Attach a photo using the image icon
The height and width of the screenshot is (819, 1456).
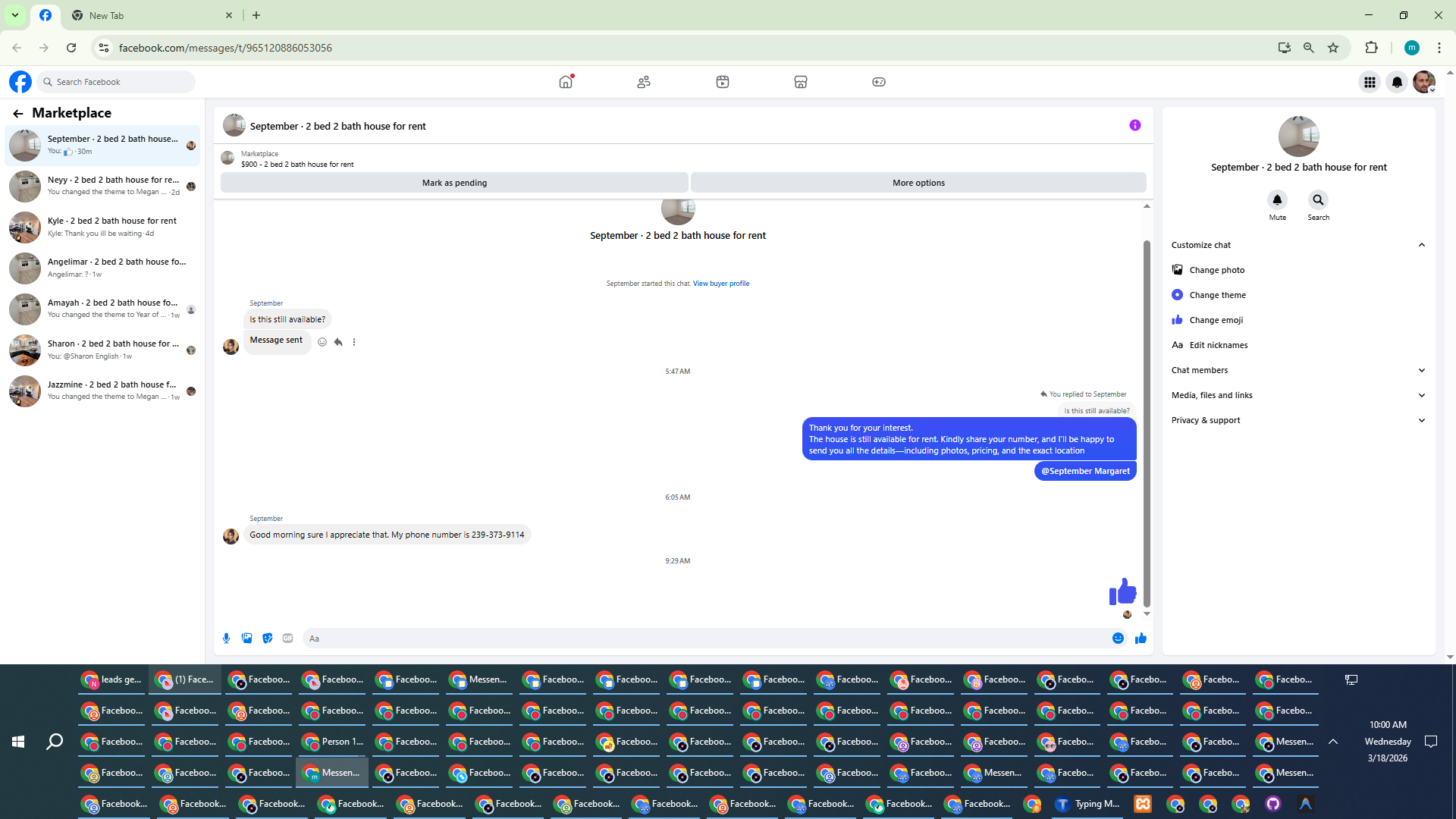click(x=246, y=639)
